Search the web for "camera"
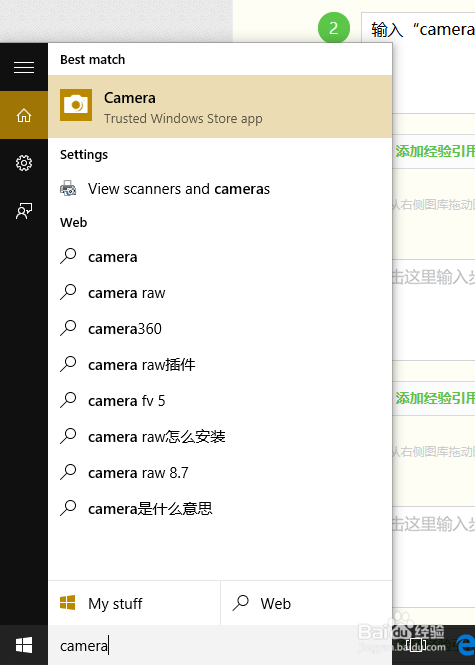This screenshot has width=475, height=665. tap(220, 257)
